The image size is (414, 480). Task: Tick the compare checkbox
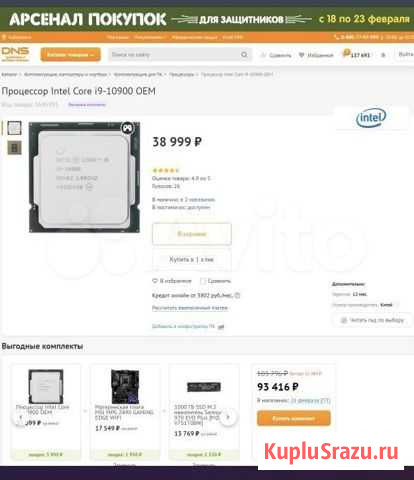point(203,281)
